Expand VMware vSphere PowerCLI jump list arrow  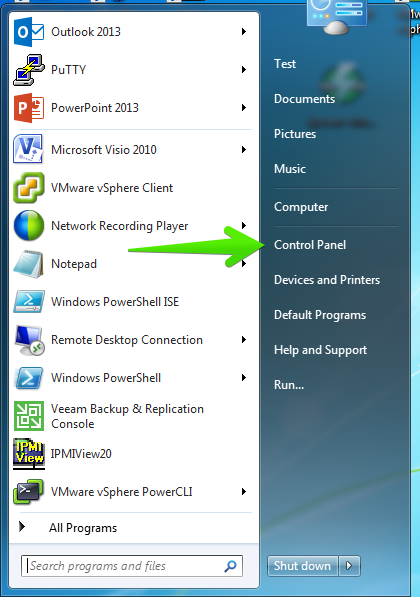(244, 492)
